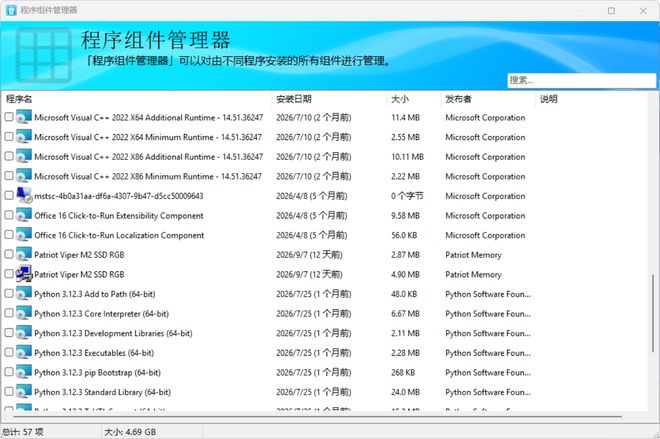Viewport: 660px width, 439px height.
Task: Click the icon of Microsoft Visual C++ 2022 X64 Additional Runtime
Action: click(24, 117)
